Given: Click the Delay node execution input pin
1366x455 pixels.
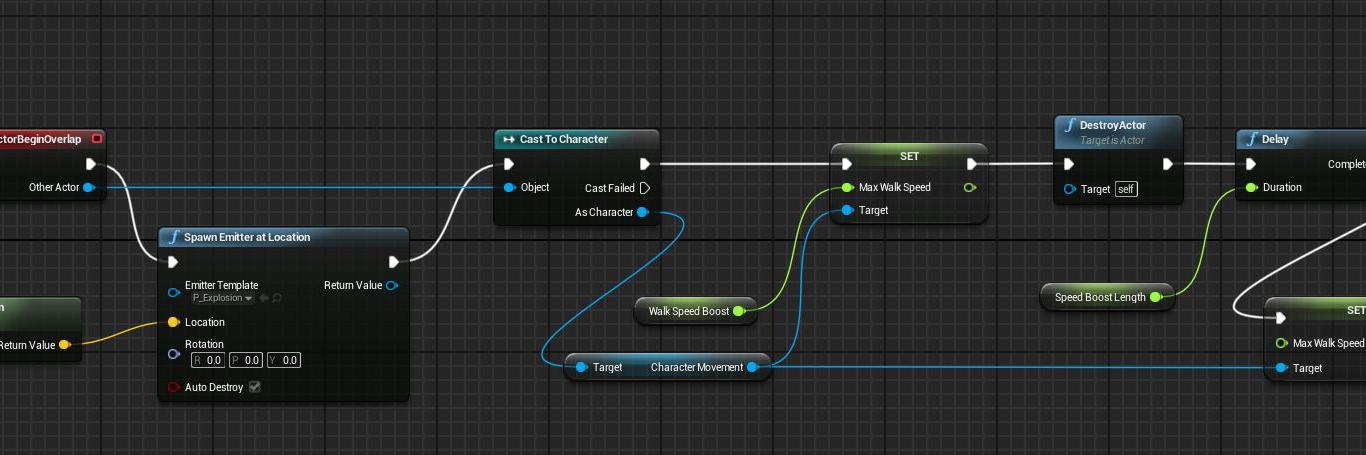Looking at the screenshot, I should [1250, 164].
